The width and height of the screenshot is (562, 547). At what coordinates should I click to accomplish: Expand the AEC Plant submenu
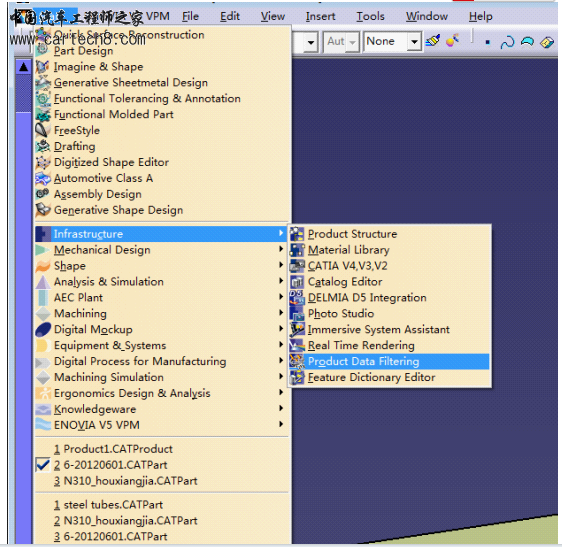pos(161,298)
